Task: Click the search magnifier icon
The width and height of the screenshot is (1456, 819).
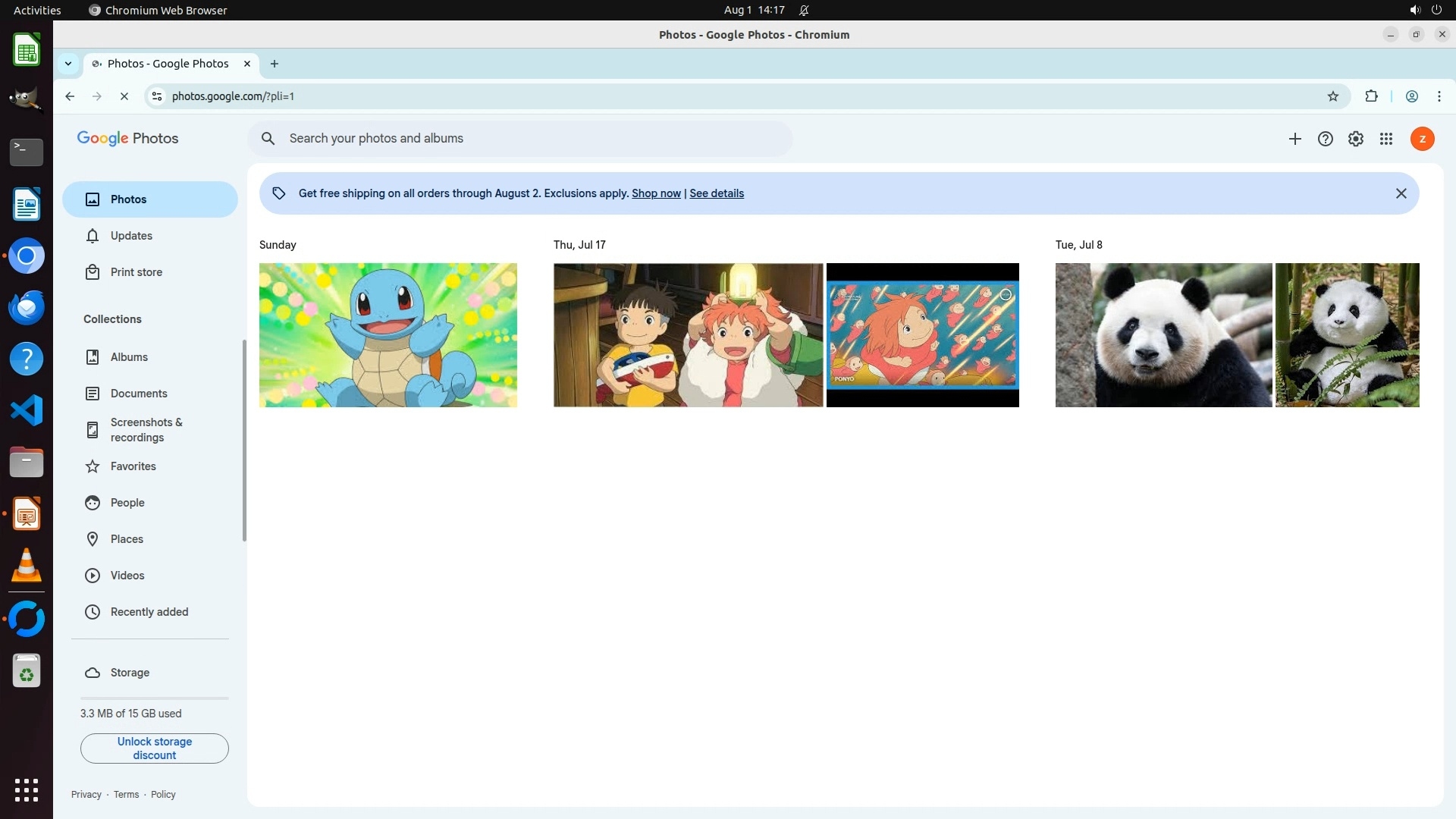Action: (268, 139)
